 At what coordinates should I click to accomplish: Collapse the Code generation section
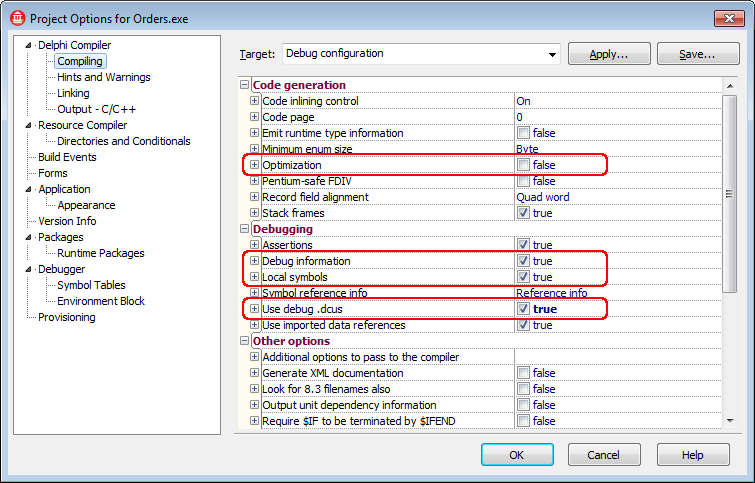[x=245, y=85]
